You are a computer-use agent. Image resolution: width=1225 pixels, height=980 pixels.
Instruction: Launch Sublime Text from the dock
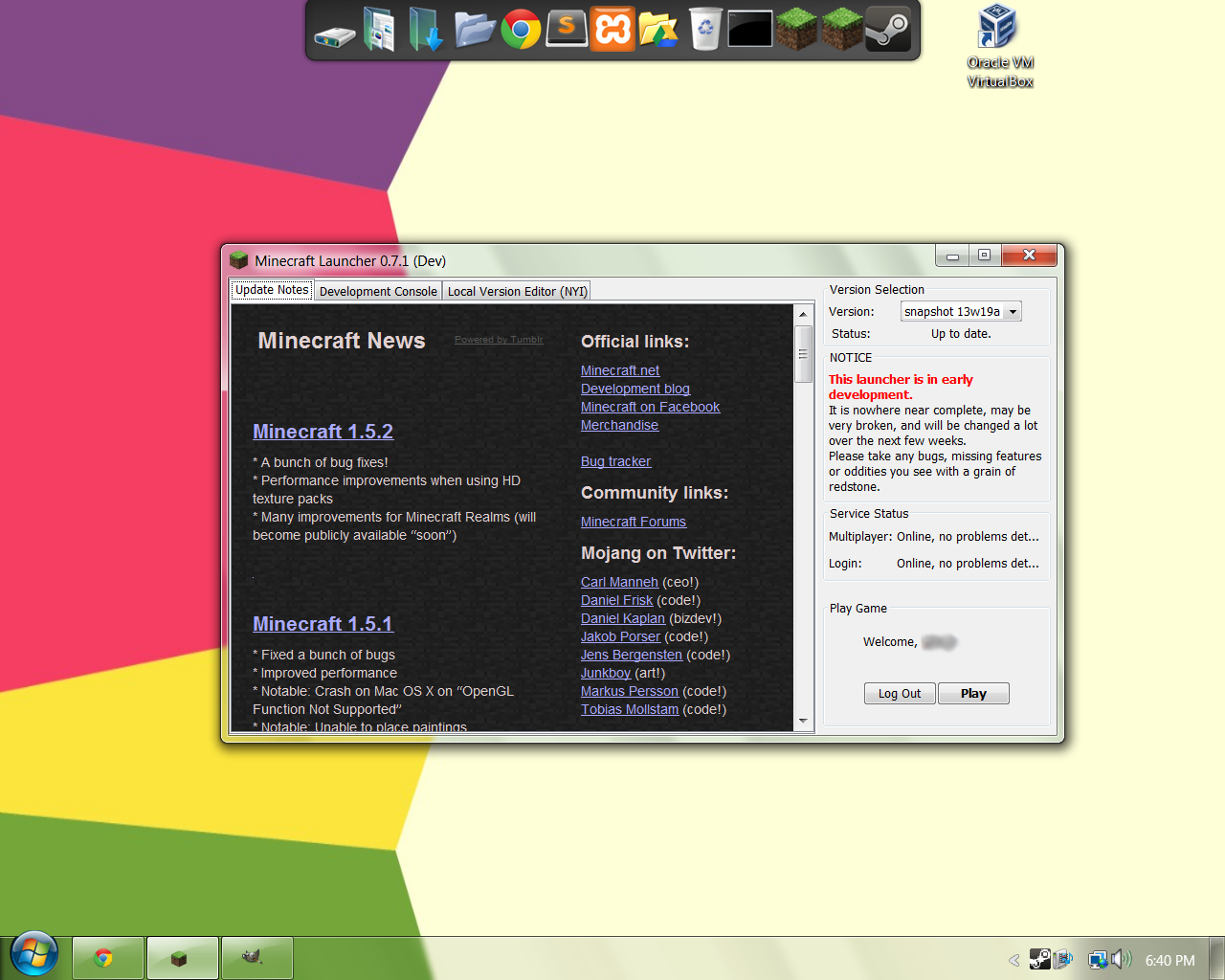[x=567, y=29]
